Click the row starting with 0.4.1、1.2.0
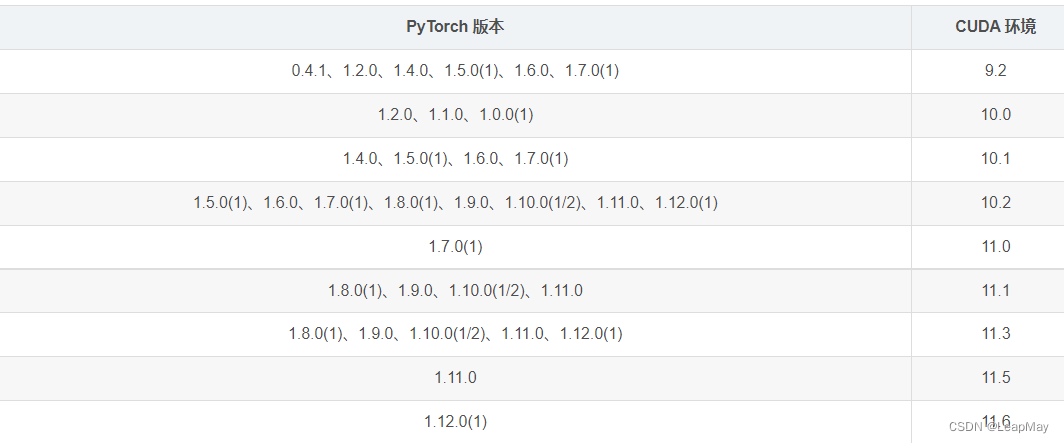The height and width of the screenshot is (443, 1064). 455,71
